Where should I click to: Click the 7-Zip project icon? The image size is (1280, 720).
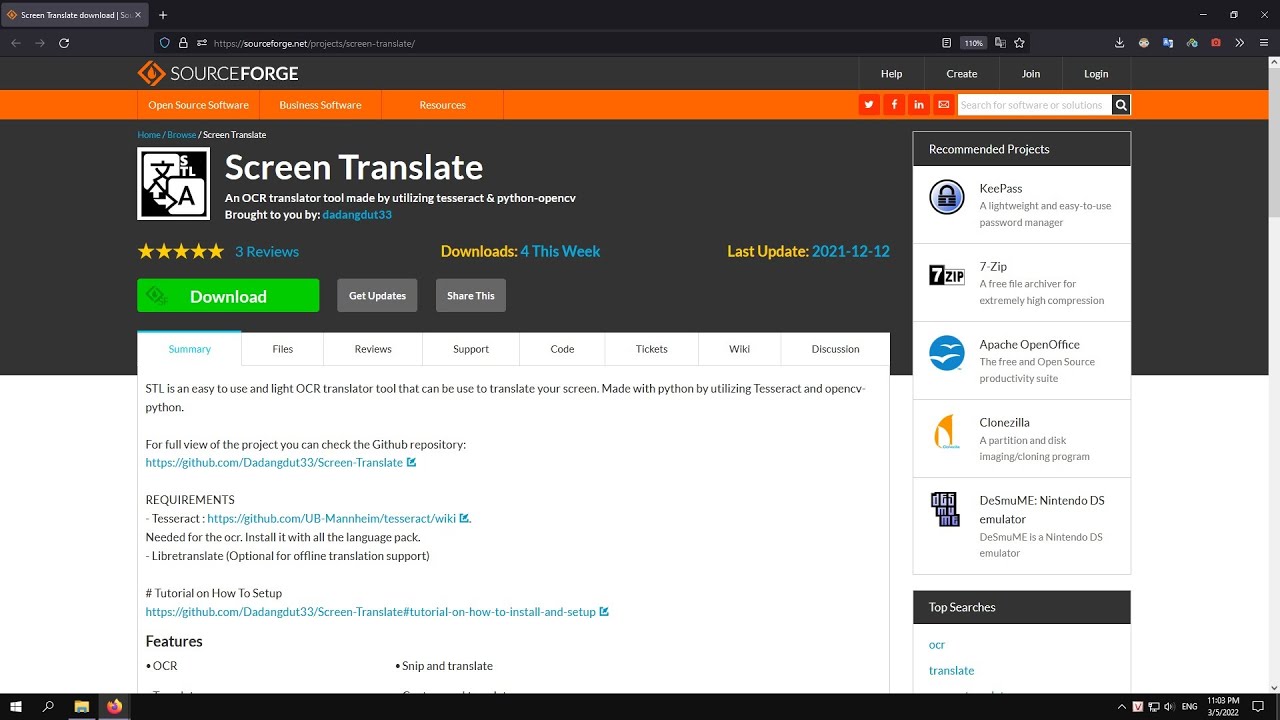946,275
